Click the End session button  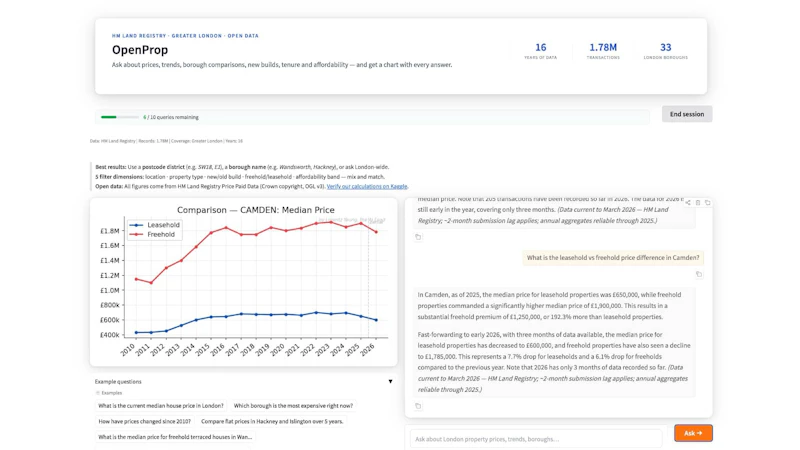(687, 114)
